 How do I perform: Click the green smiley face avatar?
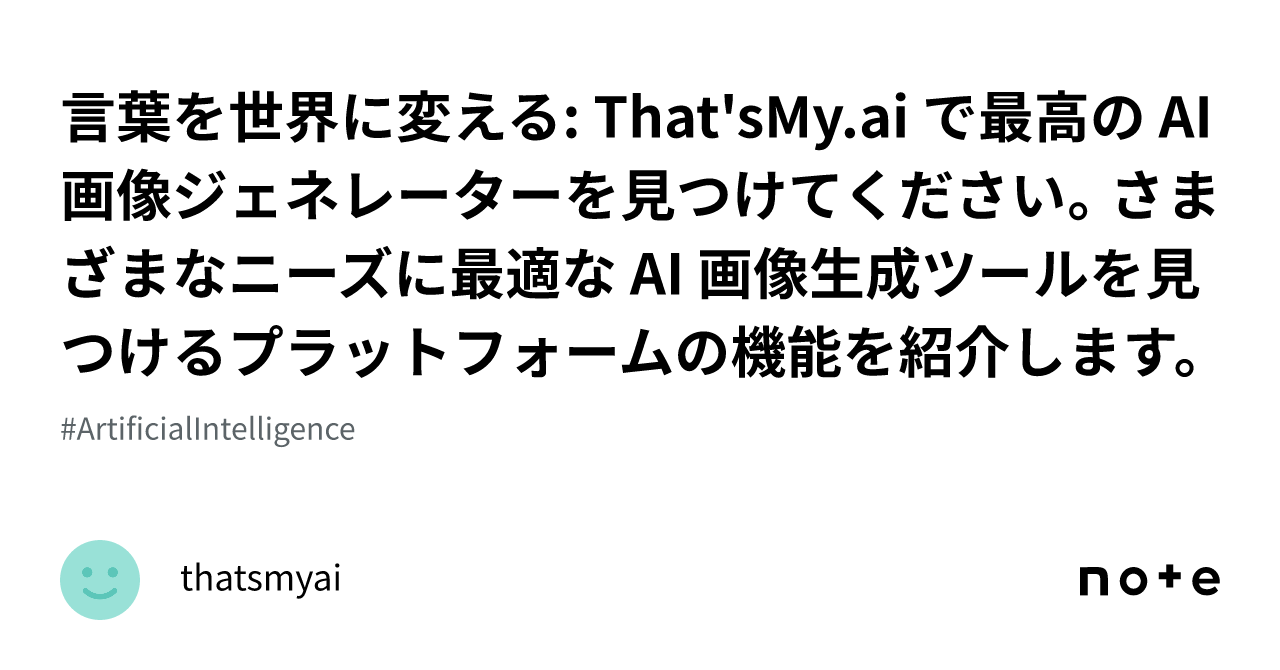[x=100, y=580]
